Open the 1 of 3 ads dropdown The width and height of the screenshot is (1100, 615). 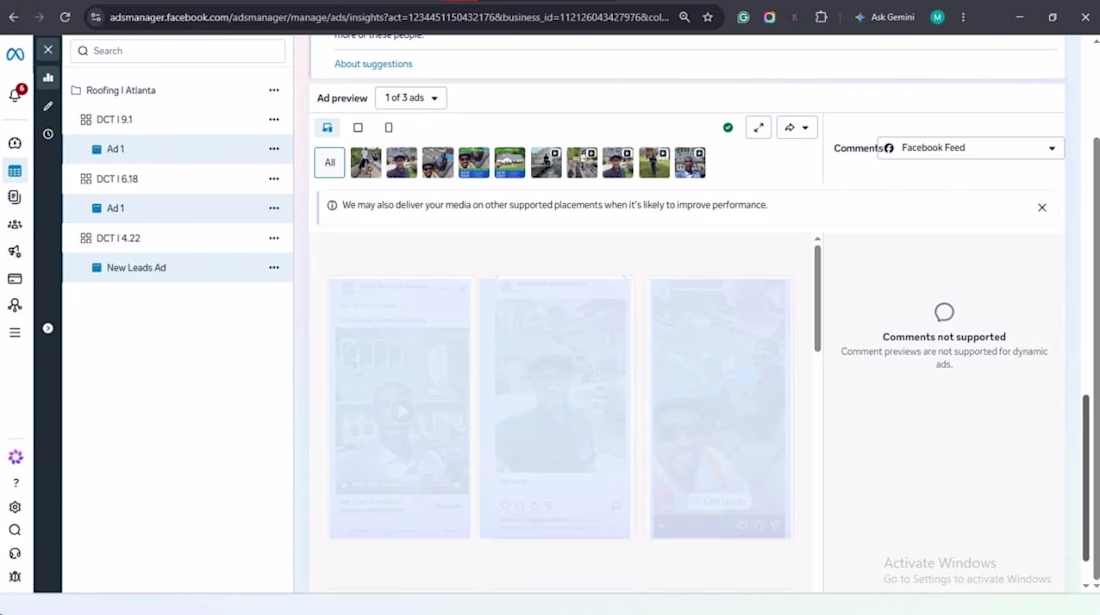(x=411, y=98)
